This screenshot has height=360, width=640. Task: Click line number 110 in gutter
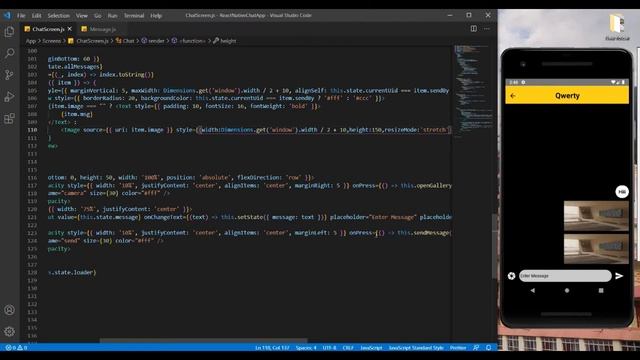tap(32, 130)
